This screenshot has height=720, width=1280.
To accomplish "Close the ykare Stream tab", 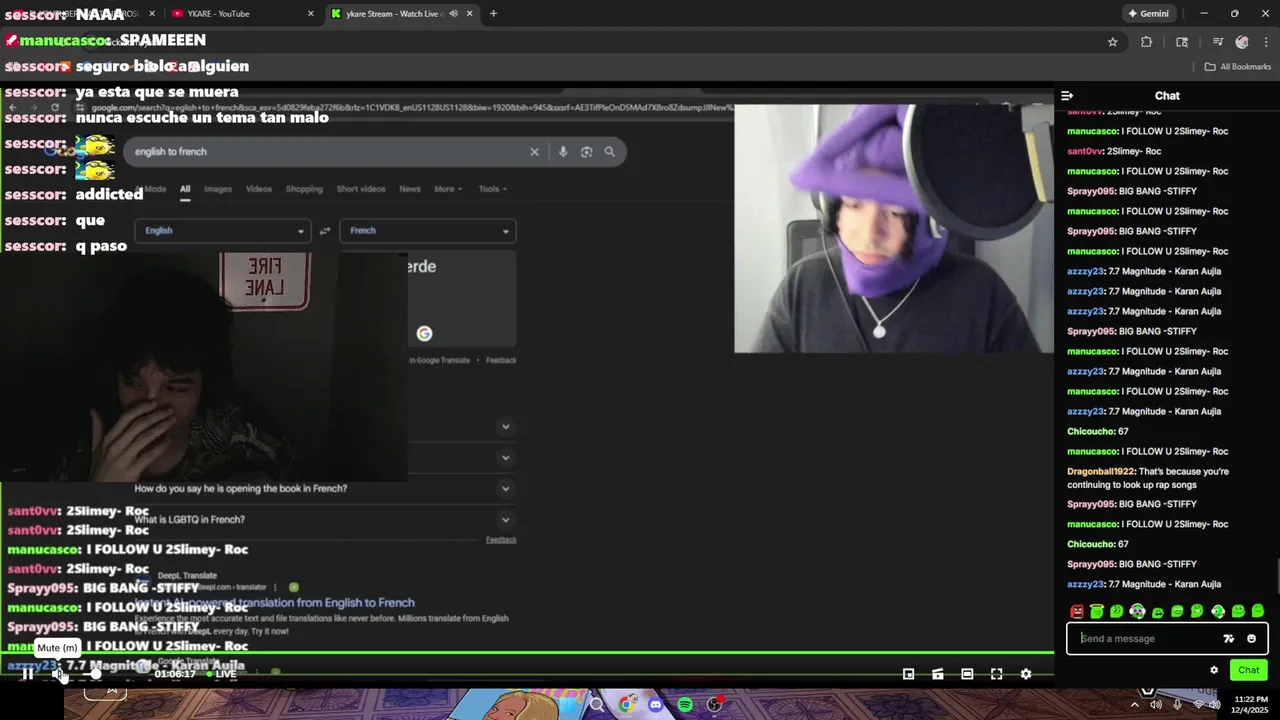I will (x=469, y=14).
